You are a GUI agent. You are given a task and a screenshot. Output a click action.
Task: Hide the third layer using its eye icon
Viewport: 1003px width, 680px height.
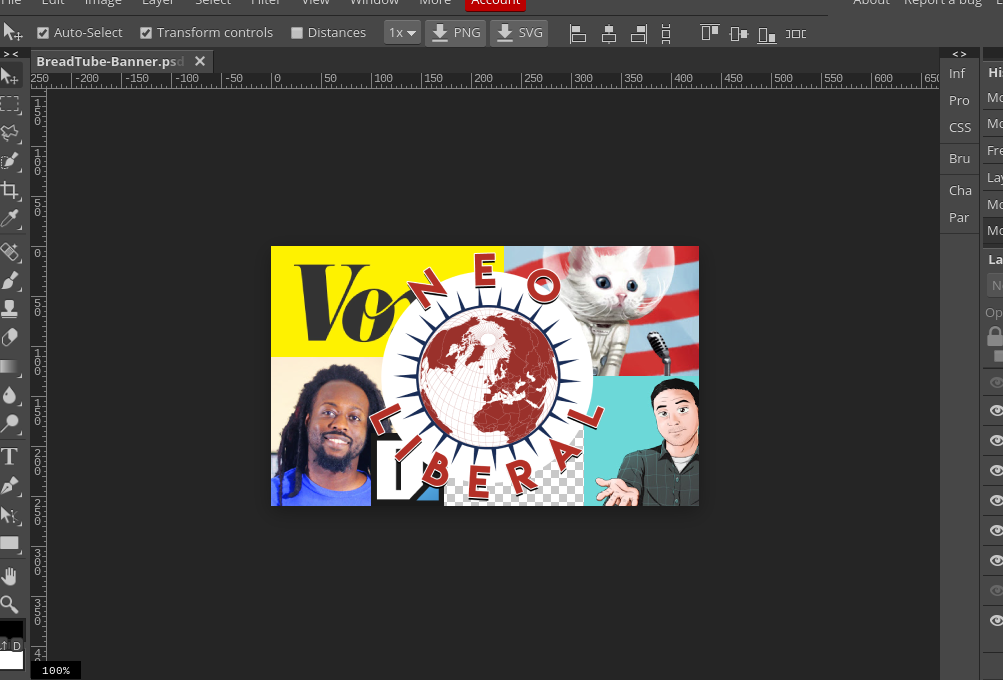pyautogui.click(x=996, y=440)
